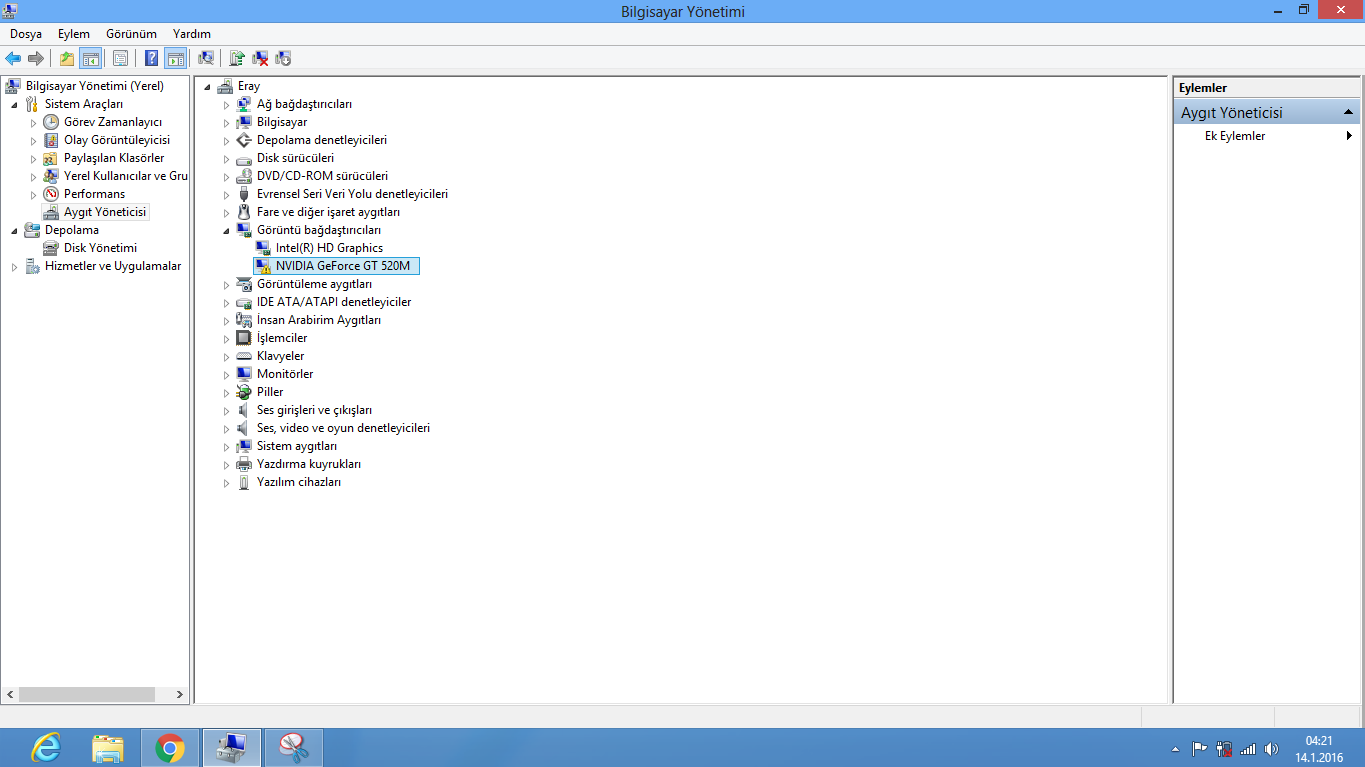Click the Bilgisayar device category icon

point(244,122)
